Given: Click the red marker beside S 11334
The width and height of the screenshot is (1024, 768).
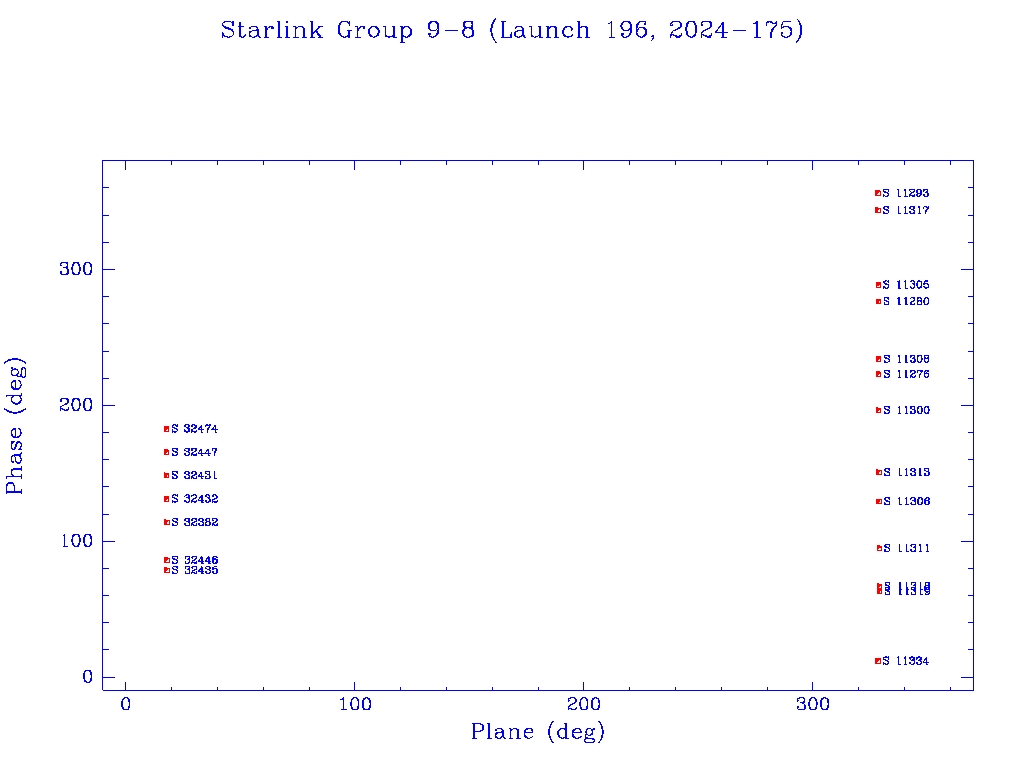Looking at the screenshot, I should point(878,661).
